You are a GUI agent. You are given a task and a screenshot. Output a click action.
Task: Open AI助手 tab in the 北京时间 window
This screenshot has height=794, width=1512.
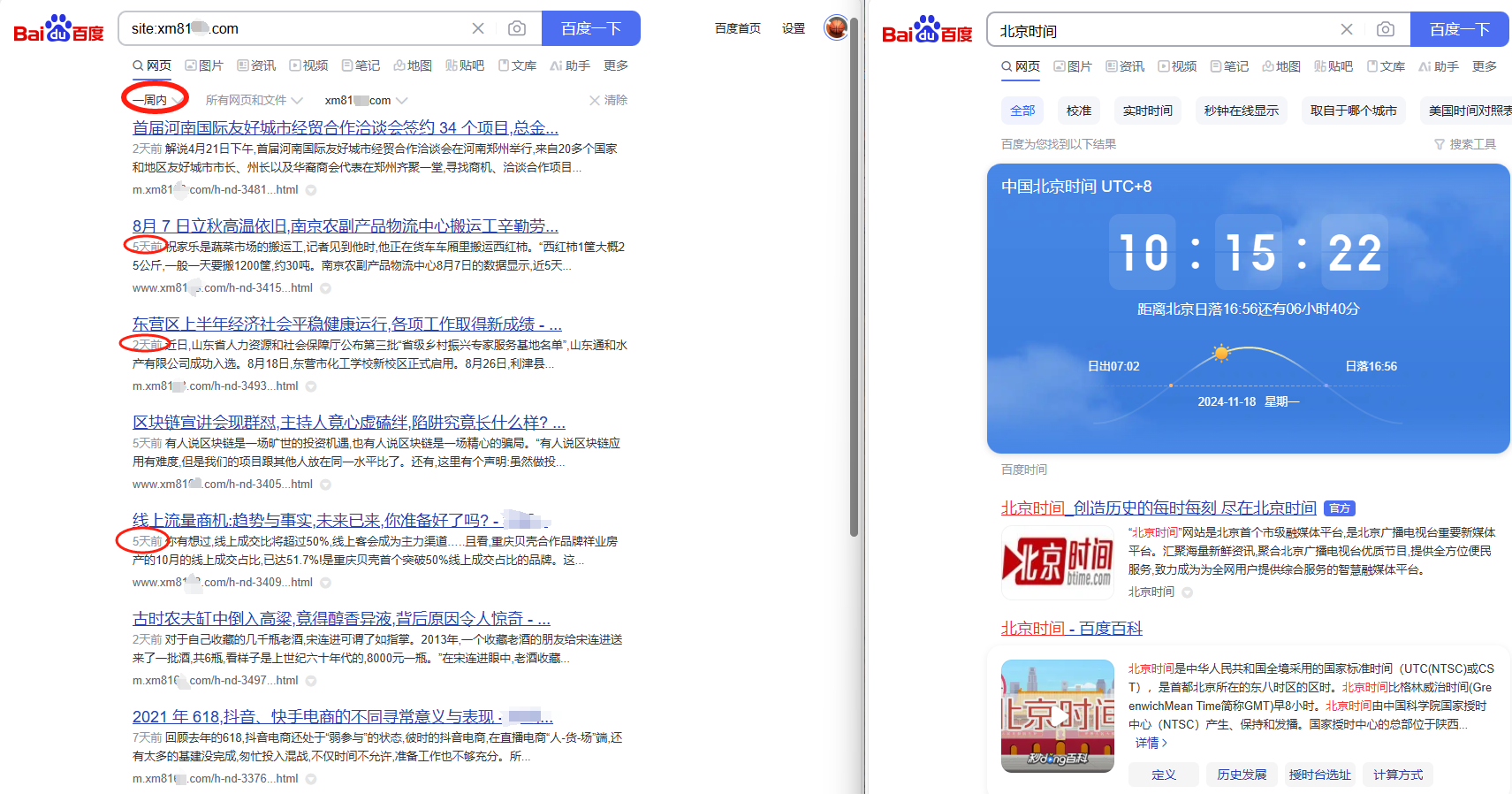tap(1439, 66)
